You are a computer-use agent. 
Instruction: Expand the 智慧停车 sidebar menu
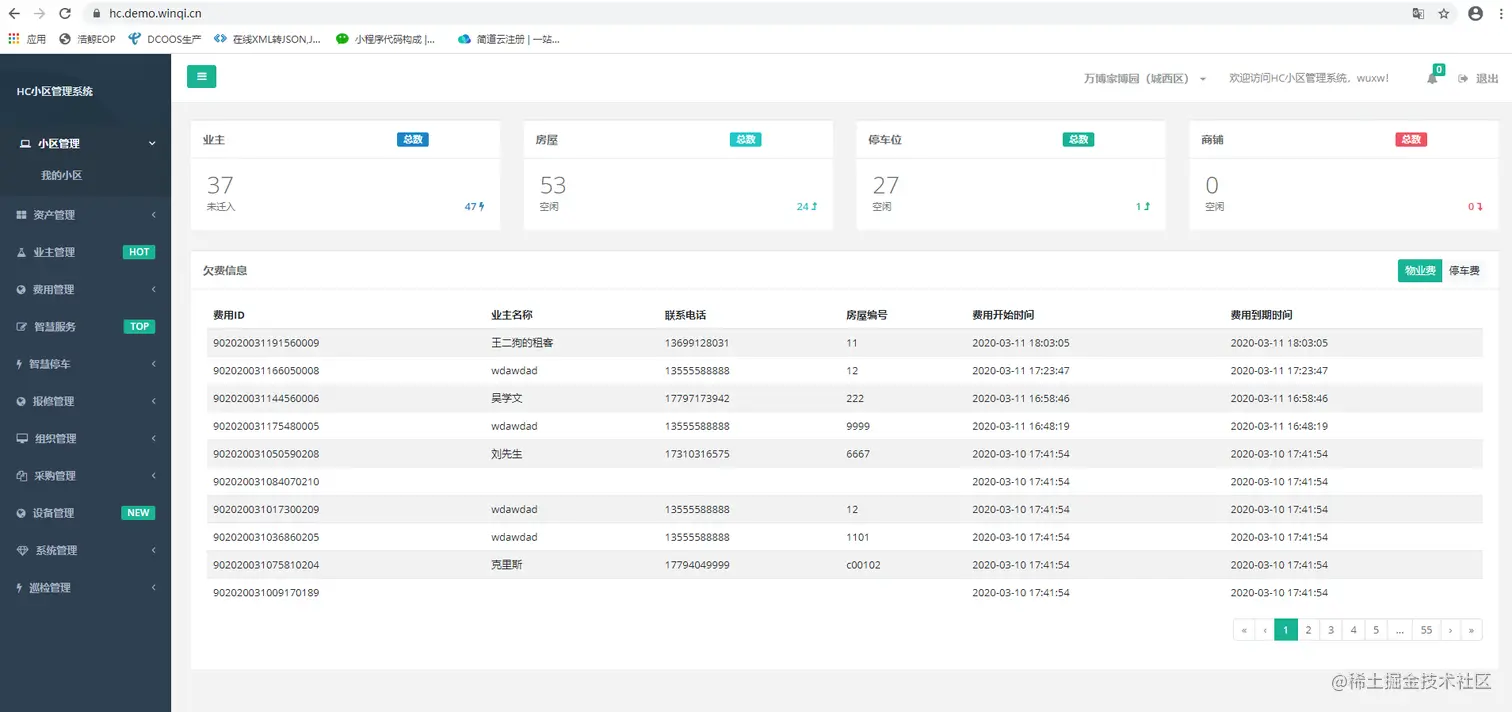tap(85, 364)
